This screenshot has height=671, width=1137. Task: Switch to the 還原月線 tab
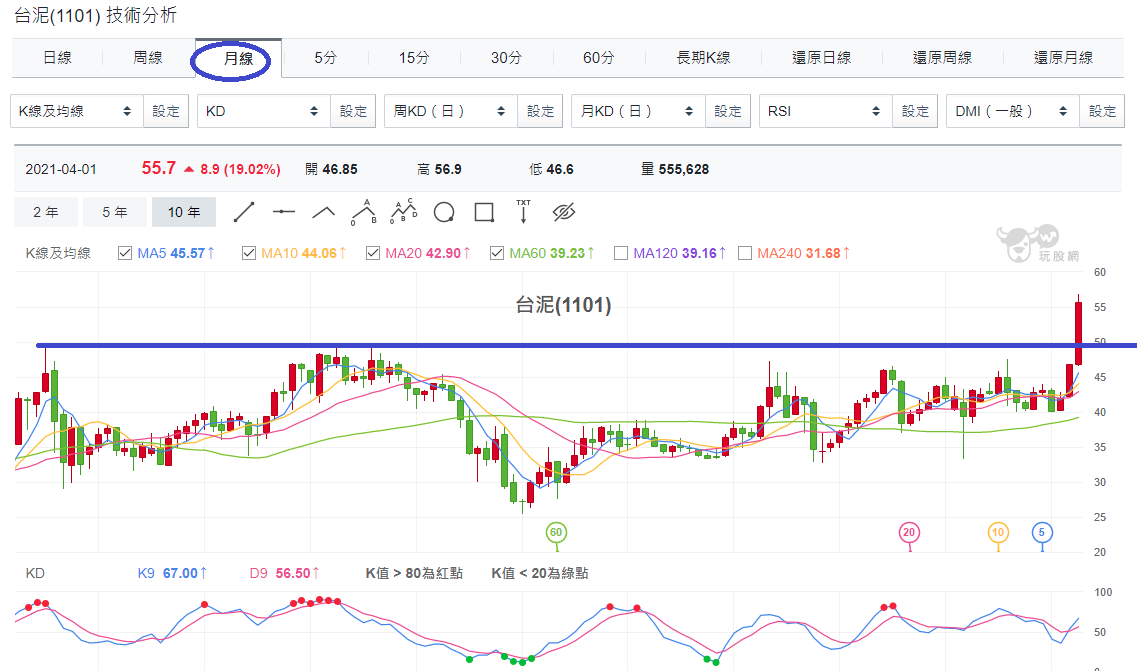[1063, 58]
